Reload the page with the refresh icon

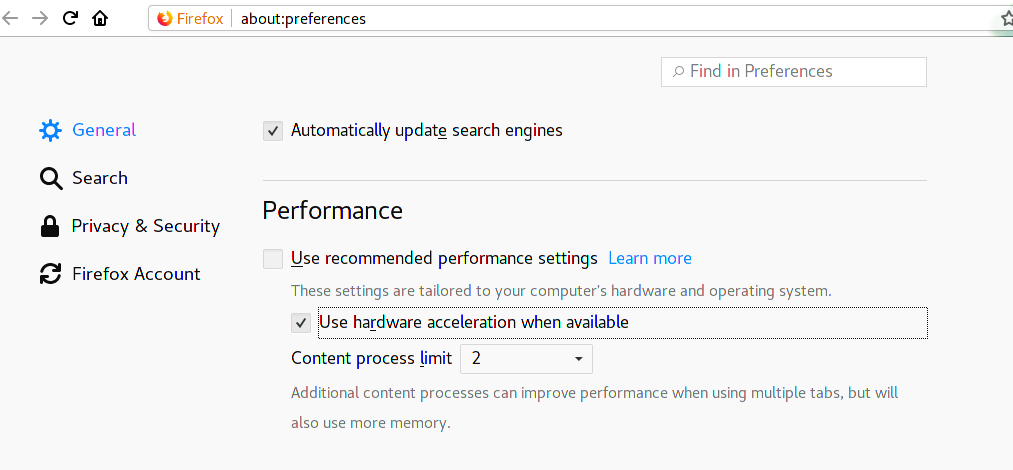[x=70, y=18]
